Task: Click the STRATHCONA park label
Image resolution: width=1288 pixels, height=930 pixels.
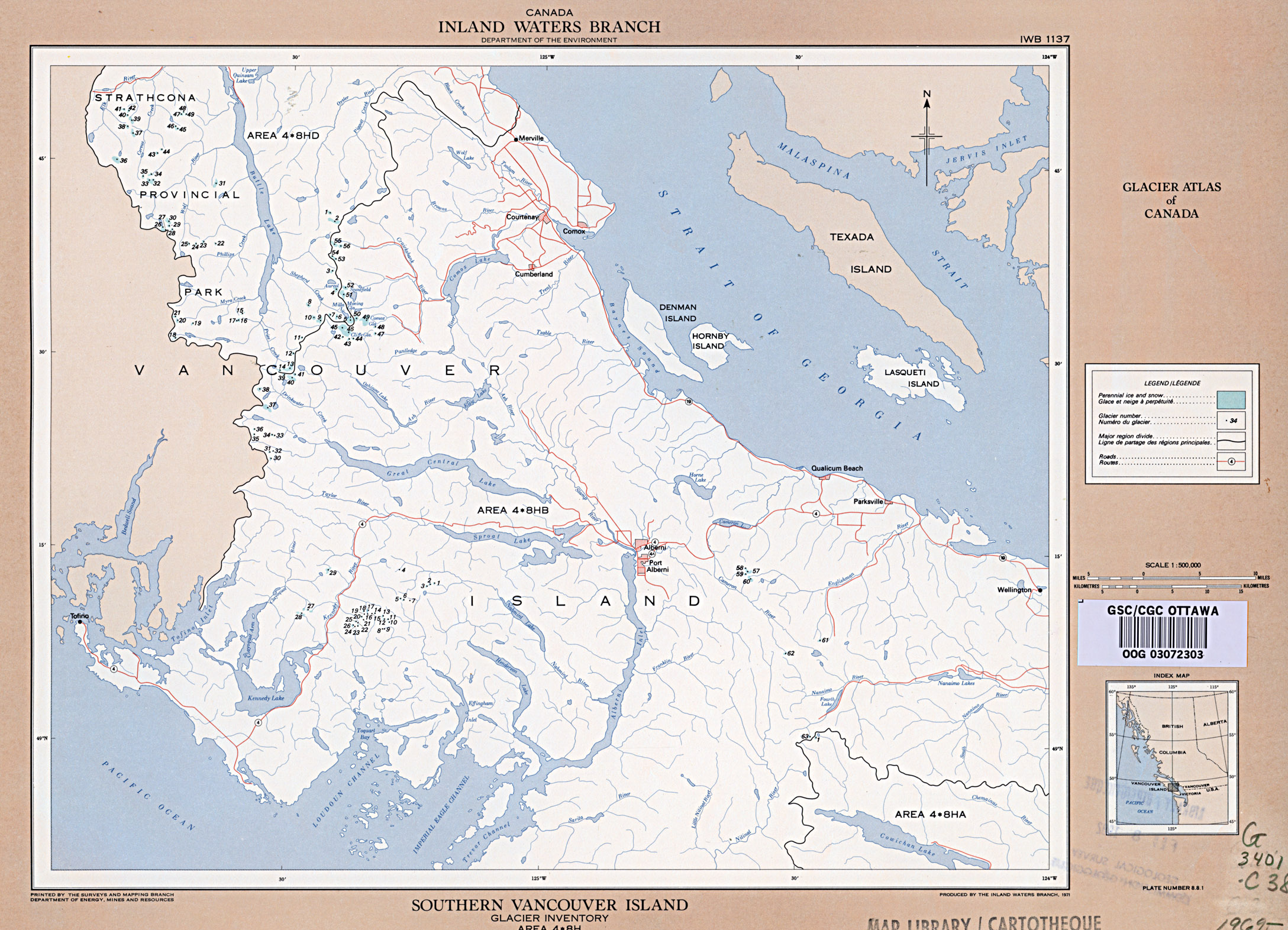Action: [x=145, y=98]
